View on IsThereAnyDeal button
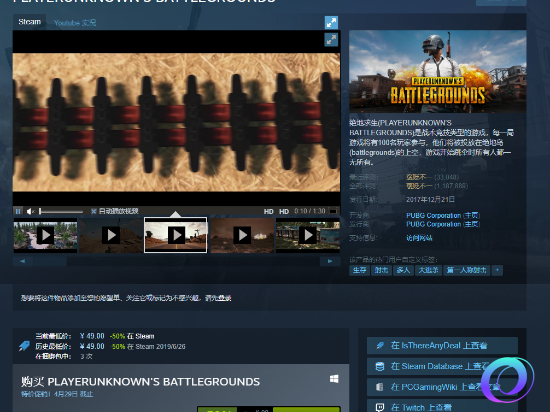Screen dimensions: 550x412 point(442,346)
